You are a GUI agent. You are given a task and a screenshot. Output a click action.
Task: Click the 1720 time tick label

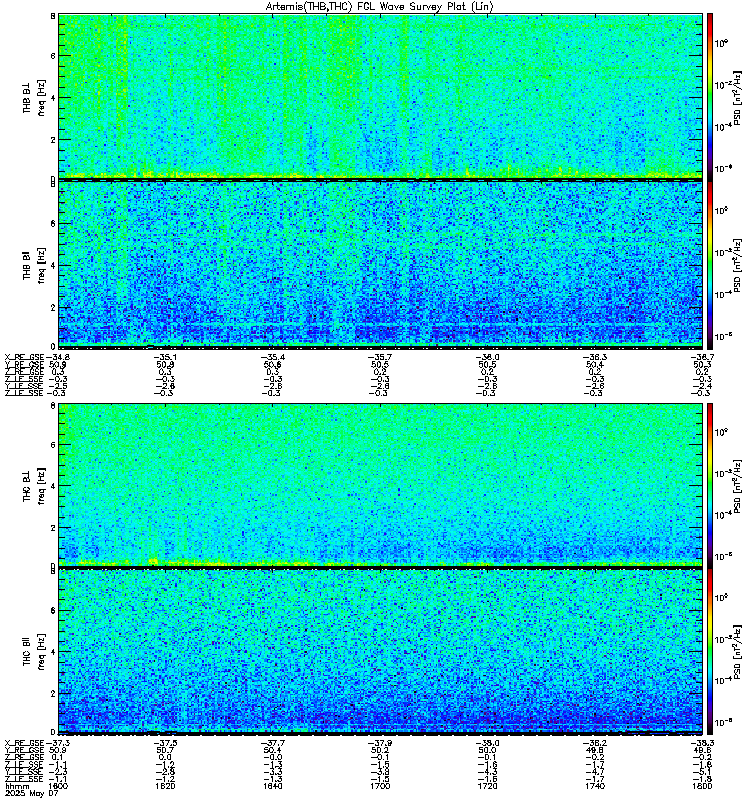(x=487, y=786)
